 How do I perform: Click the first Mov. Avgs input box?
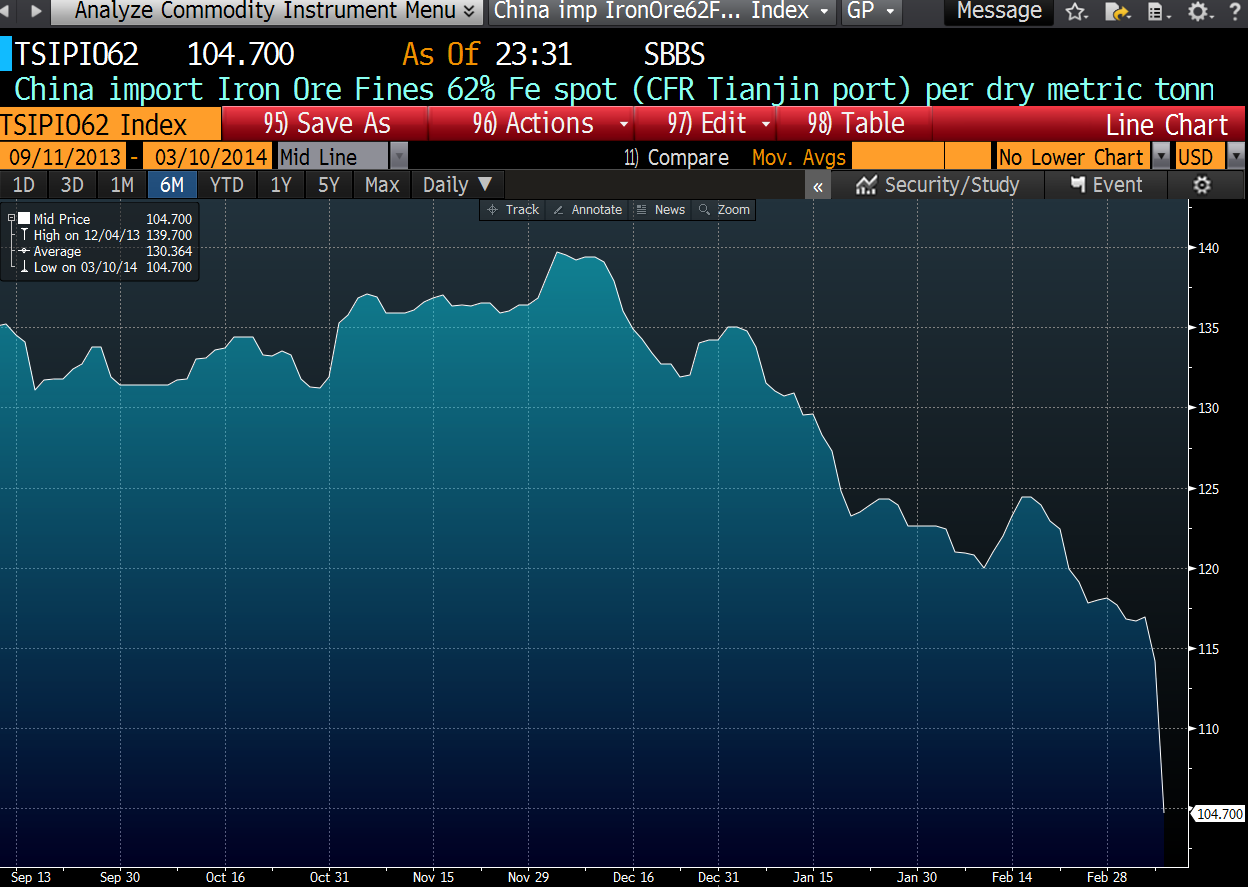(x=897, y=157)
